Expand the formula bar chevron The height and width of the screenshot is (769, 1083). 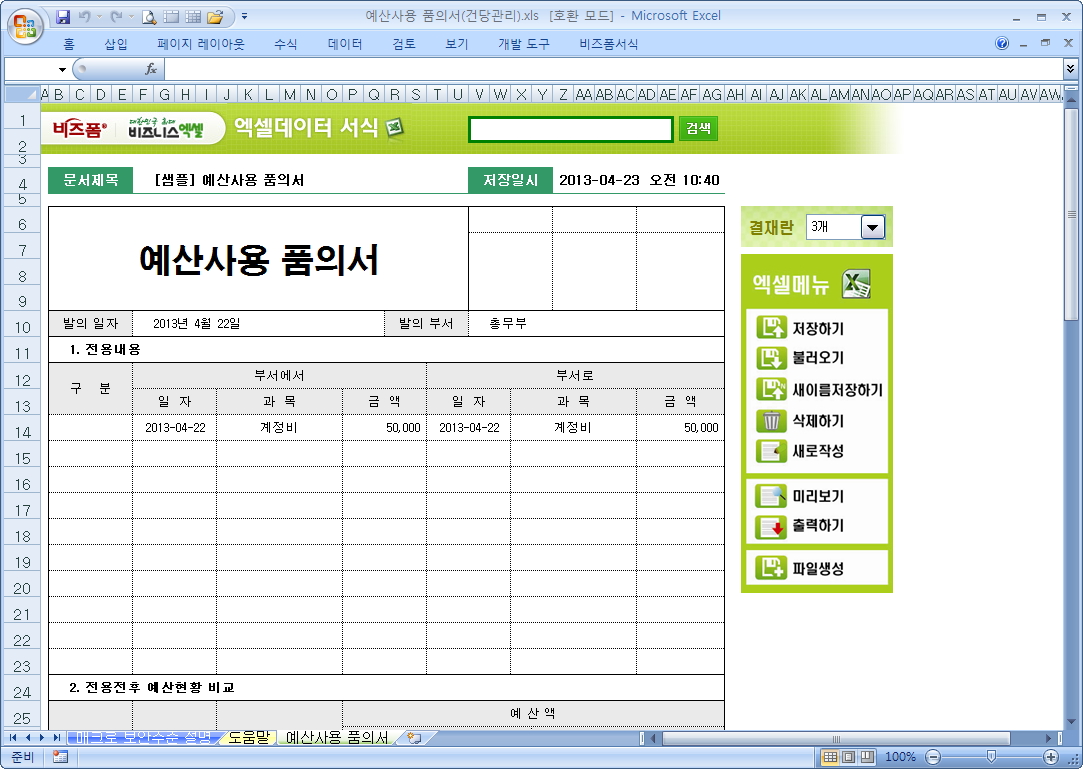click(1070, 68)
